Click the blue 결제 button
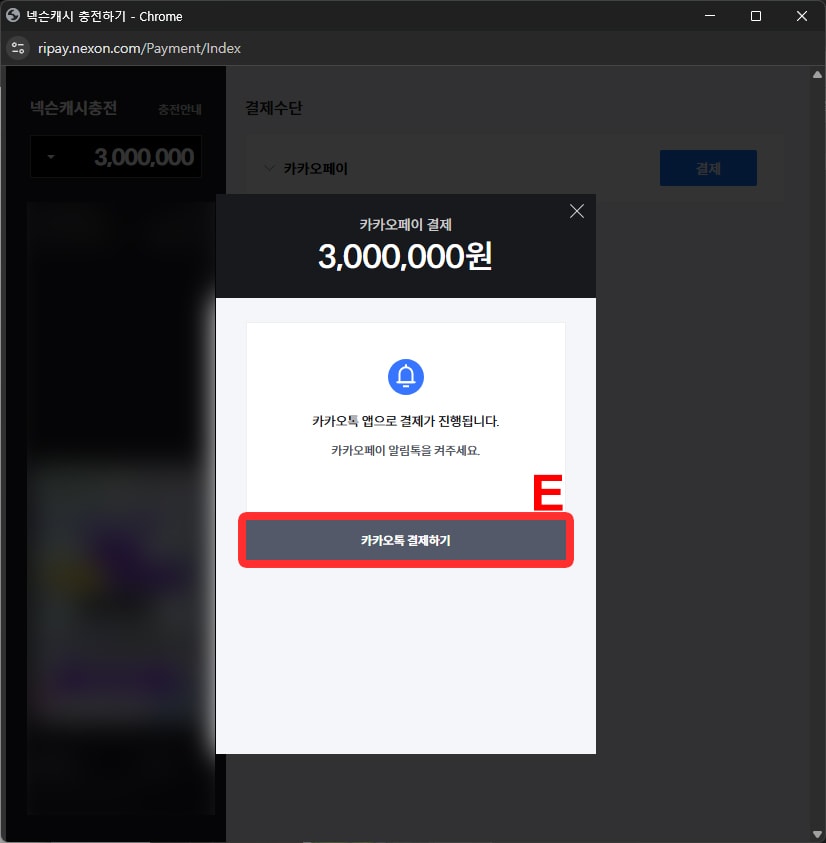826x843 pixels. (x=708, y=168)
